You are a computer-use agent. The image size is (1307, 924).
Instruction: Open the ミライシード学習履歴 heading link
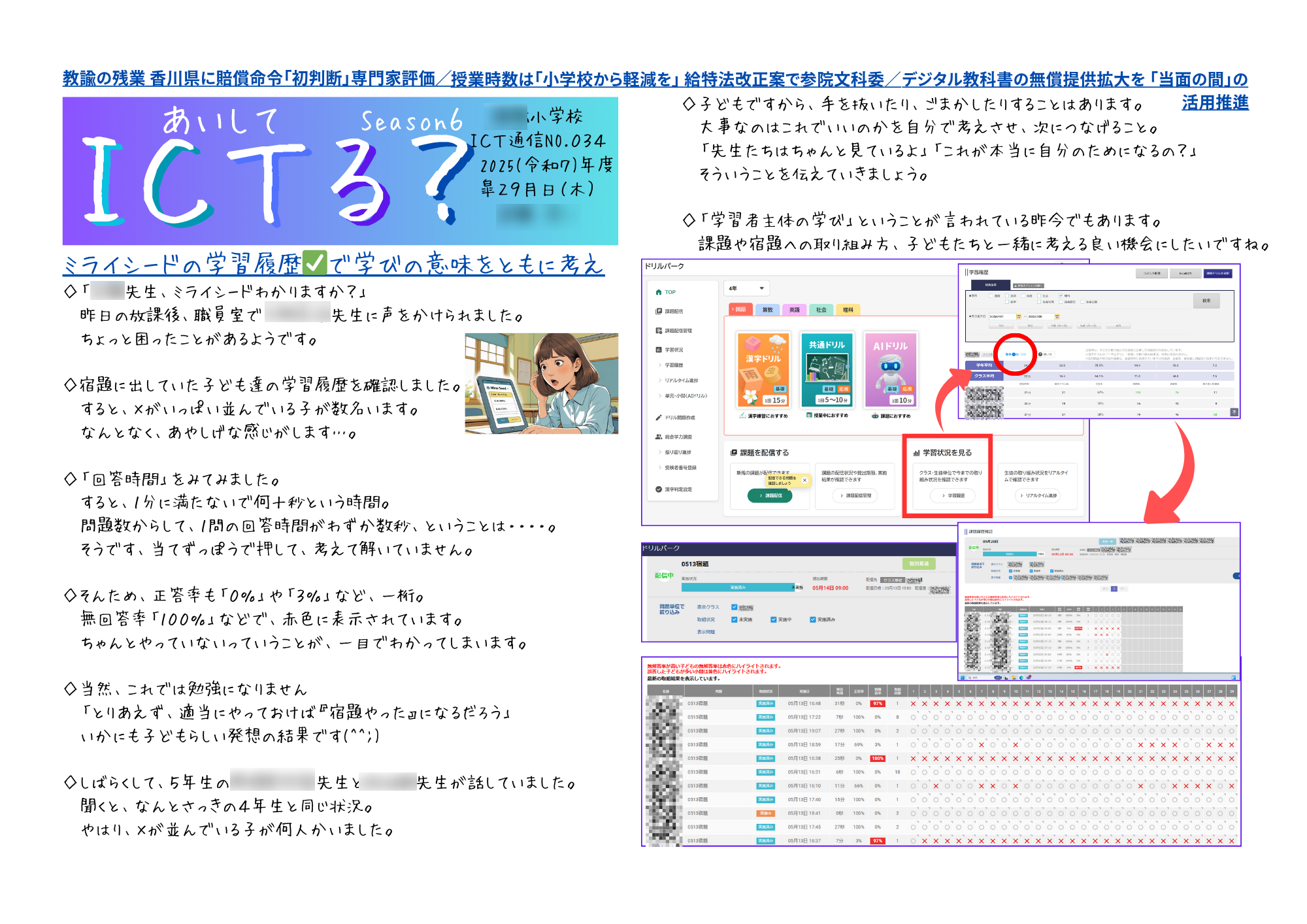(333, 264)
